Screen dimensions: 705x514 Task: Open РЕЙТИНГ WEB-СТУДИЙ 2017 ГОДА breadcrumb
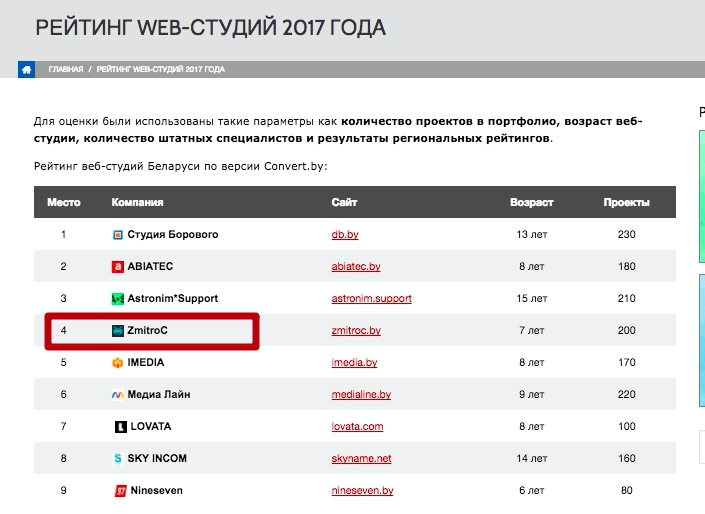tap(161, 69)
